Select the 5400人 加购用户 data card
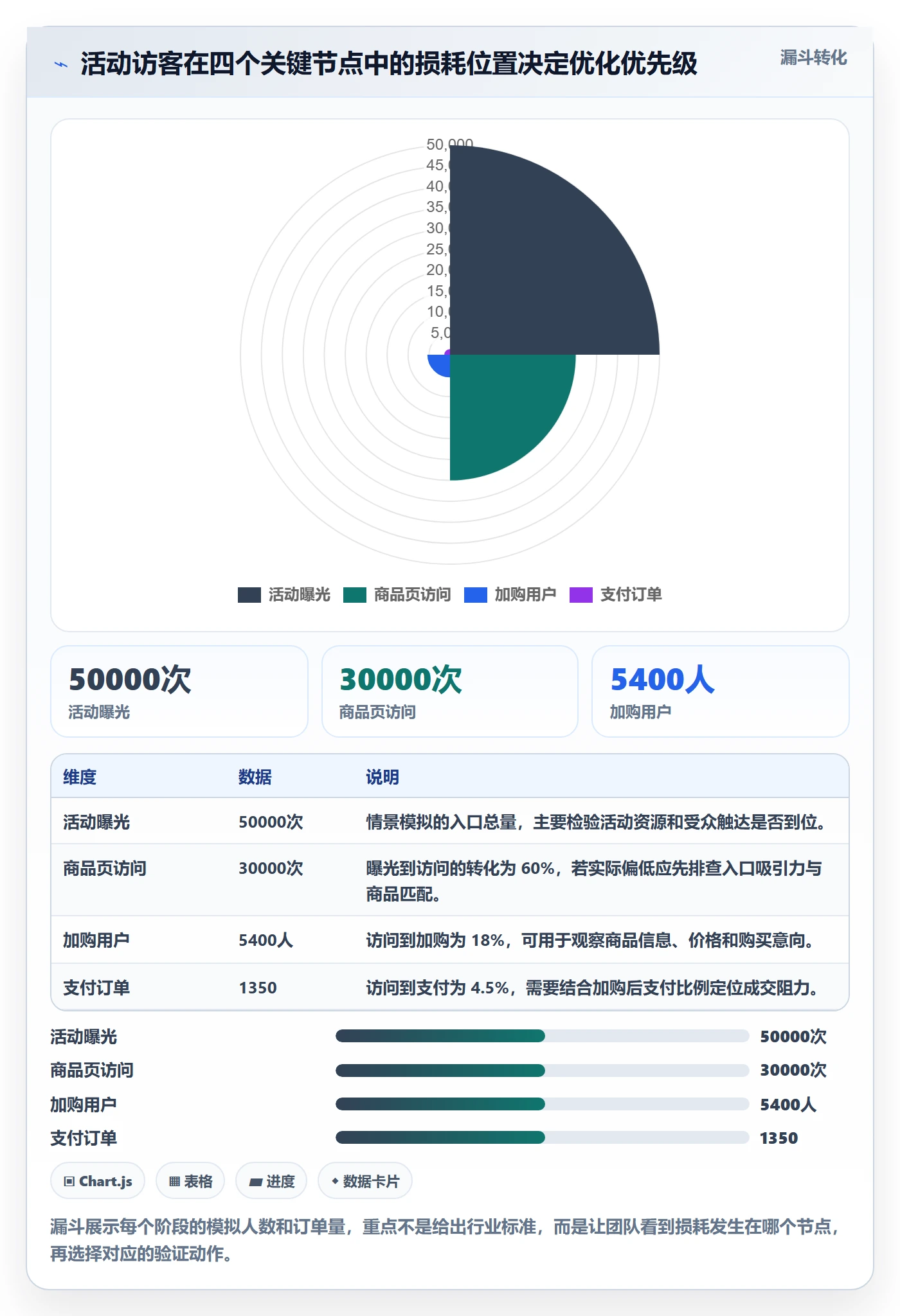Viewport: 900px width, 1316px height. [x=720, y=691]
